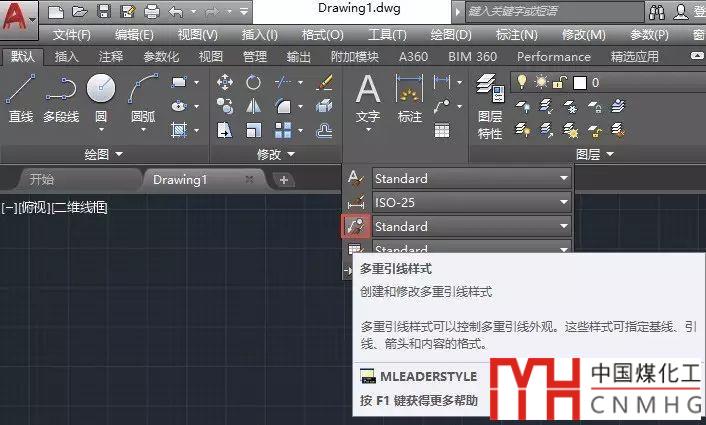Click the Plot (print) icon
The width and height of the screenshot is (706, 425).
pos(152,11)
